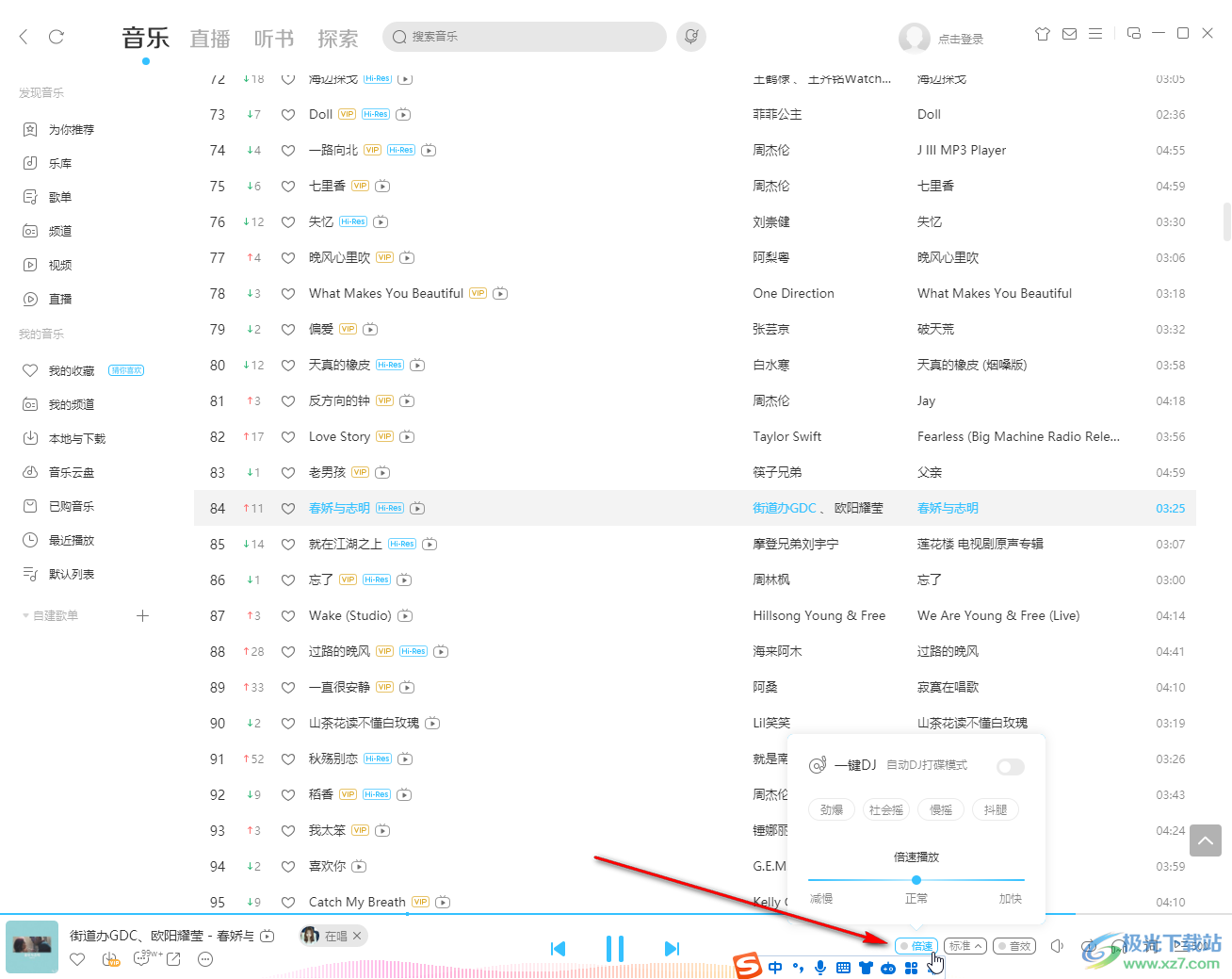Play MV icon for Doll song
This screenshot has height=979, width=1232.
coord(403,115)
